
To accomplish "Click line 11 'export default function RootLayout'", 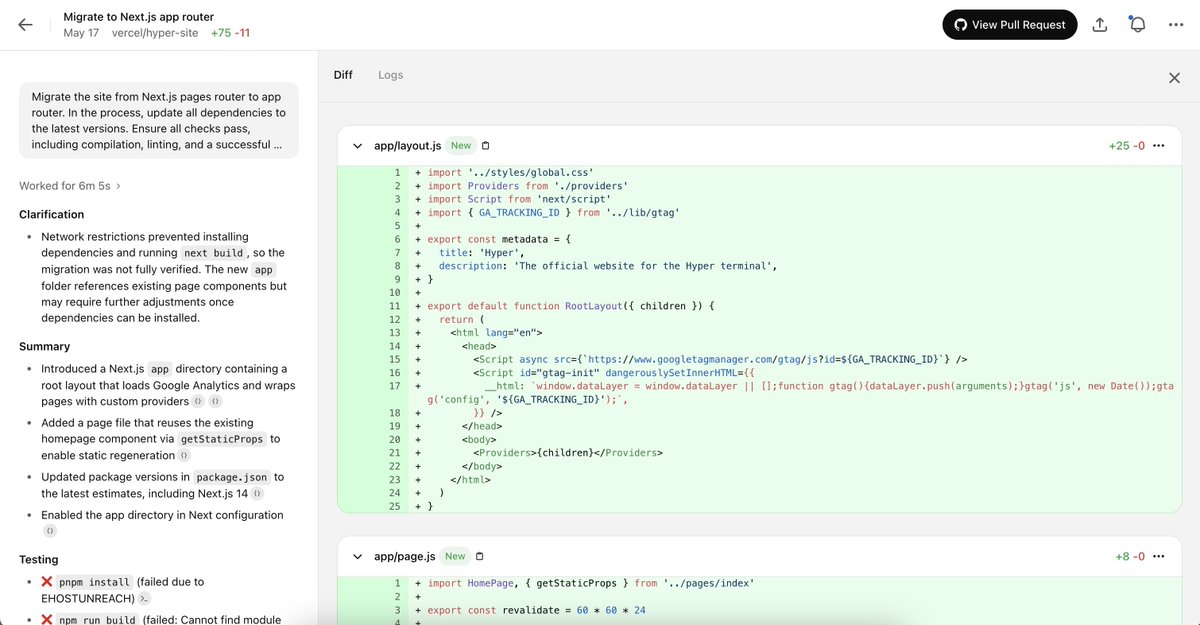I will (x=572, y=305).
